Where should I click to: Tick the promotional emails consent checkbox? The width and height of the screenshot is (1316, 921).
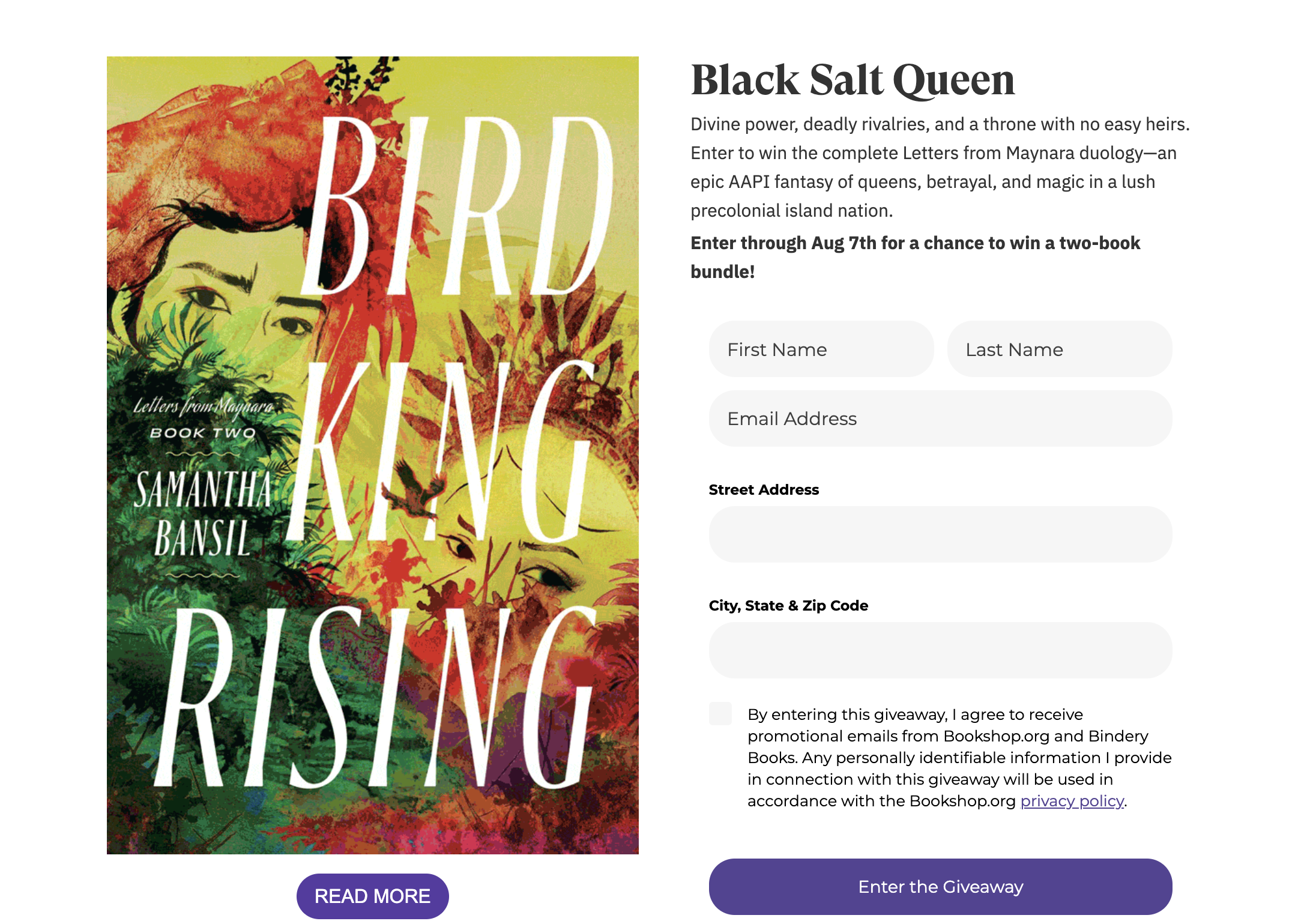[720, 713]
